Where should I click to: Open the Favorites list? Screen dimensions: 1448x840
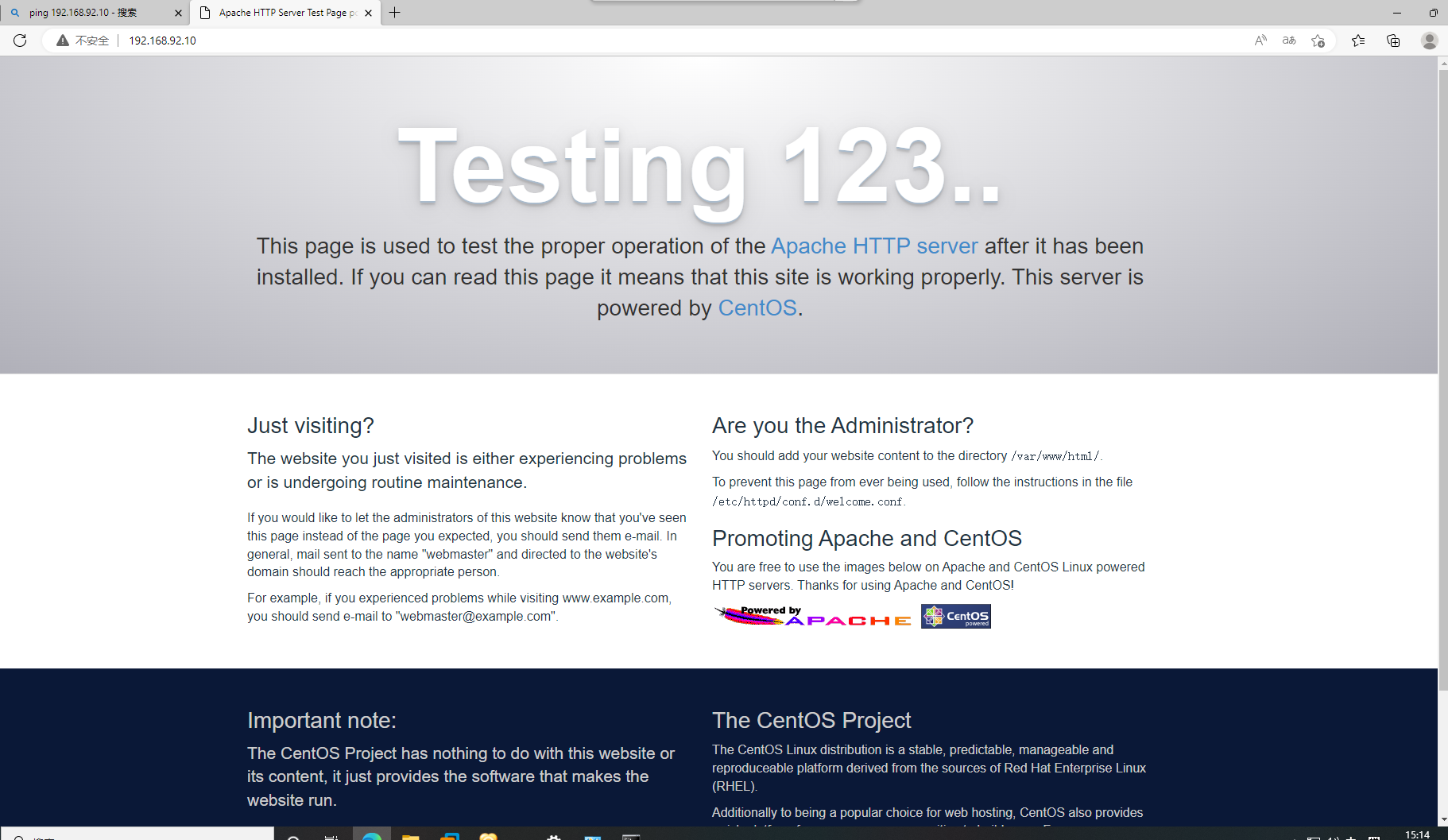pos(1358,41)
